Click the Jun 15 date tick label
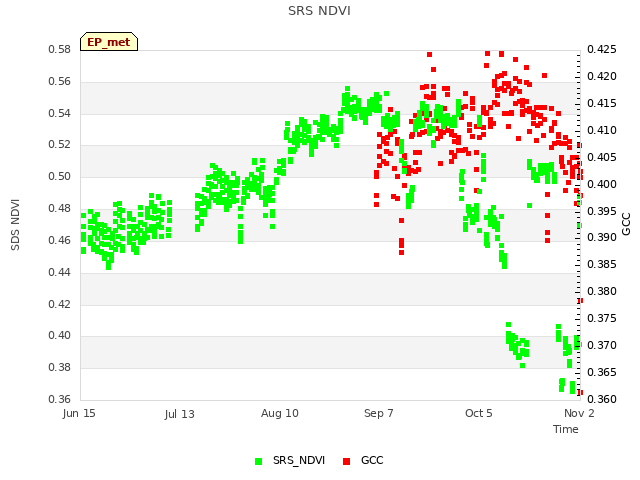Screen dimensions: 640x480 click(x=79, y=413)
